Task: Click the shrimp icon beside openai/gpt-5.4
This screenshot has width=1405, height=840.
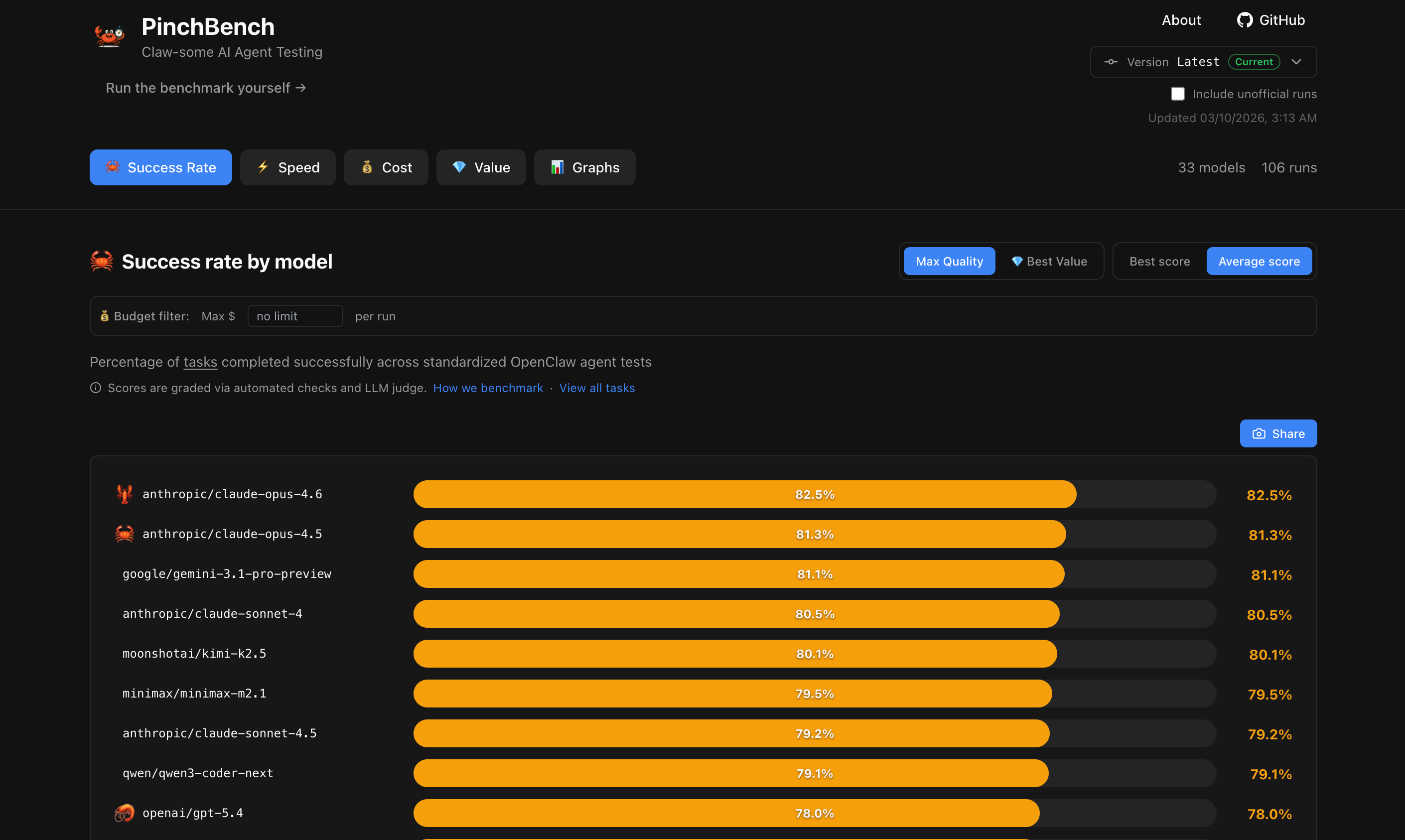Action: [124, 813]
